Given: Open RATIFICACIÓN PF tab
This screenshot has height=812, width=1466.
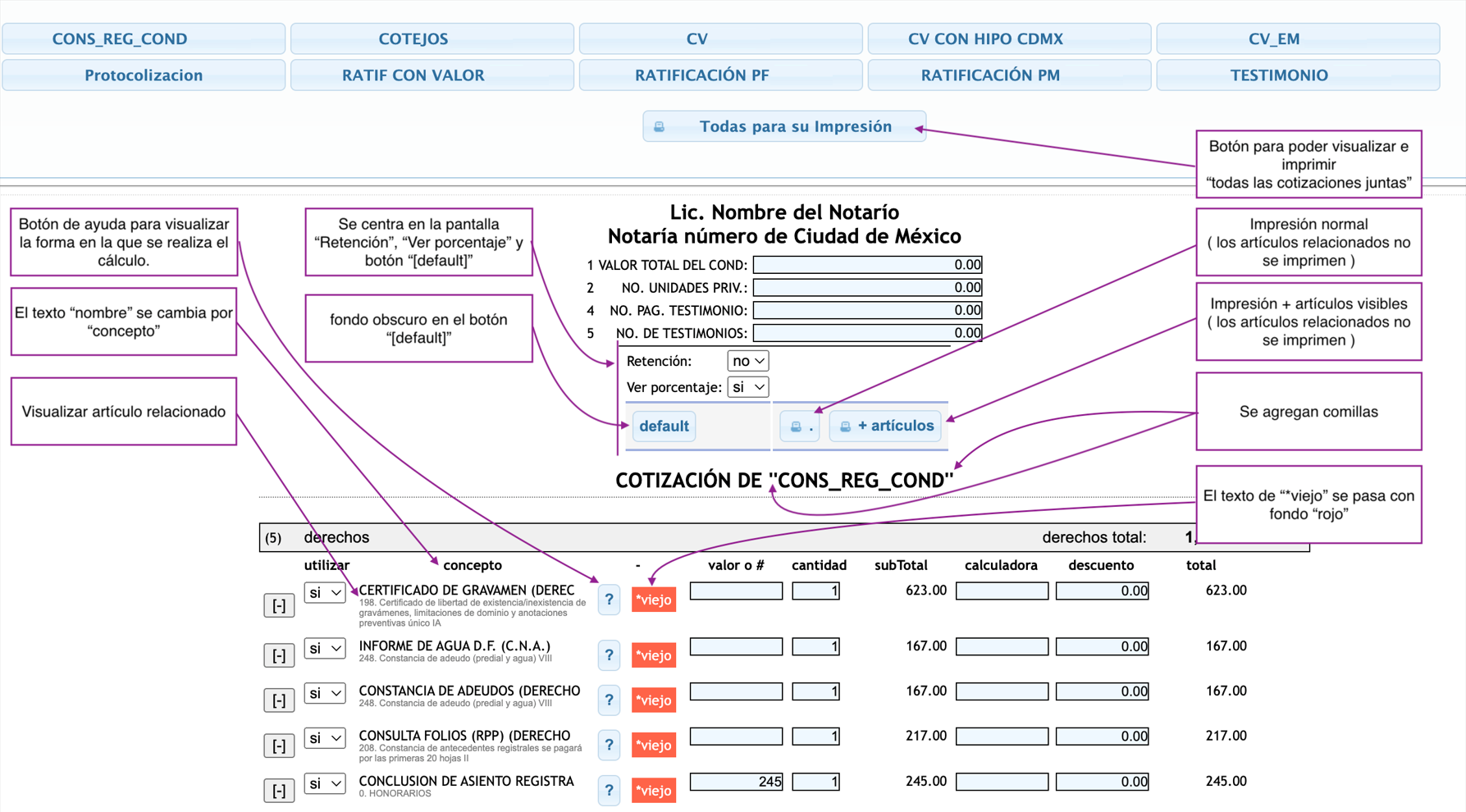Looking at the screenshot, I should coord(720,75).
